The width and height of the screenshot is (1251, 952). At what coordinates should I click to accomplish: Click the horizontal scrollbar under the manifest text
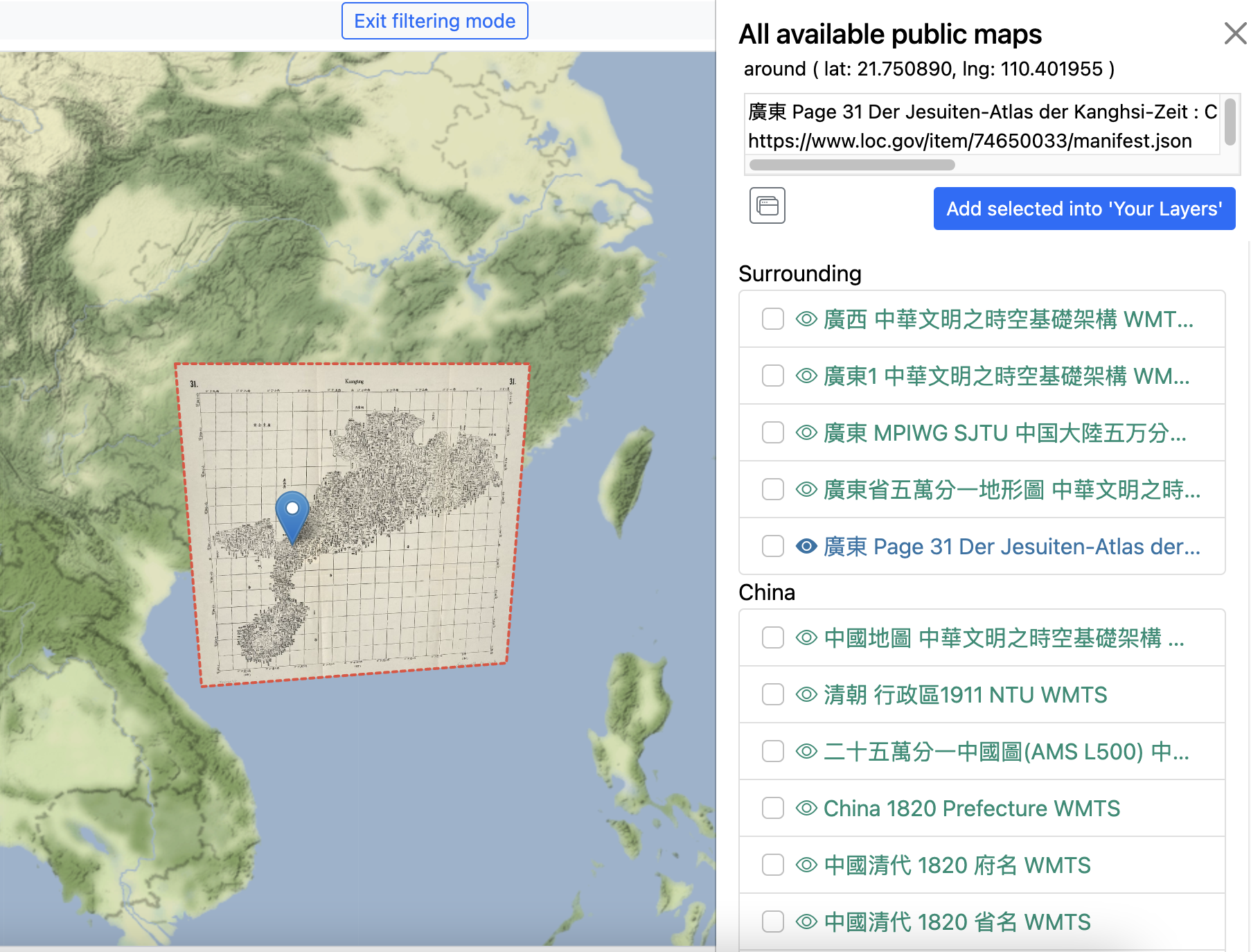click(852, 165)
